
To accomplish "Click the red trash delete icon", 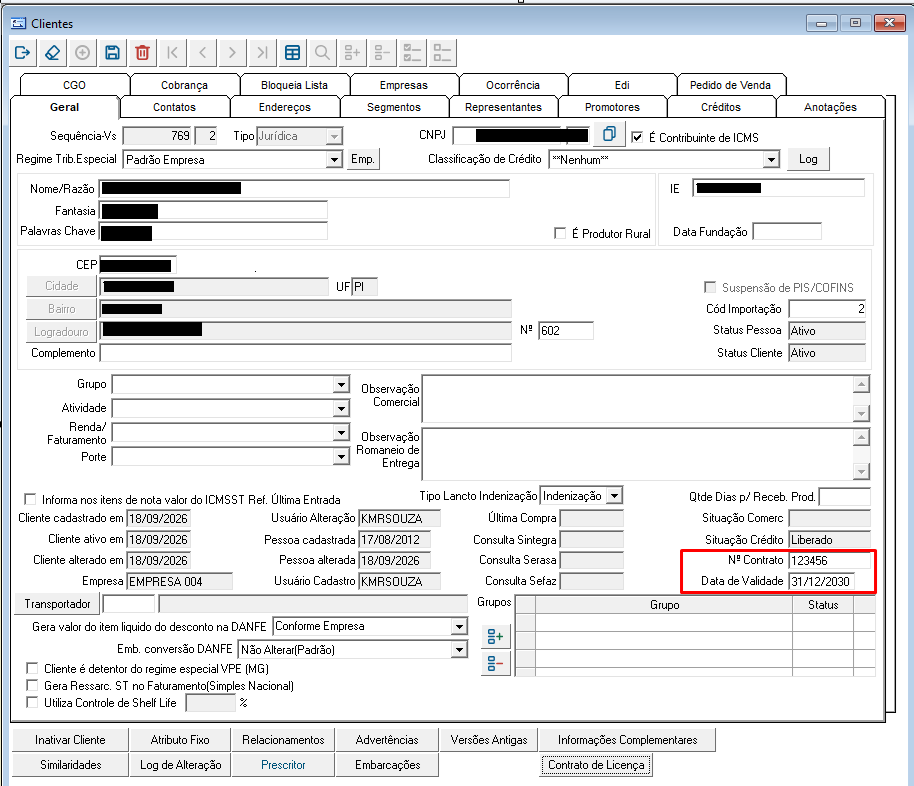I will 142,53.
